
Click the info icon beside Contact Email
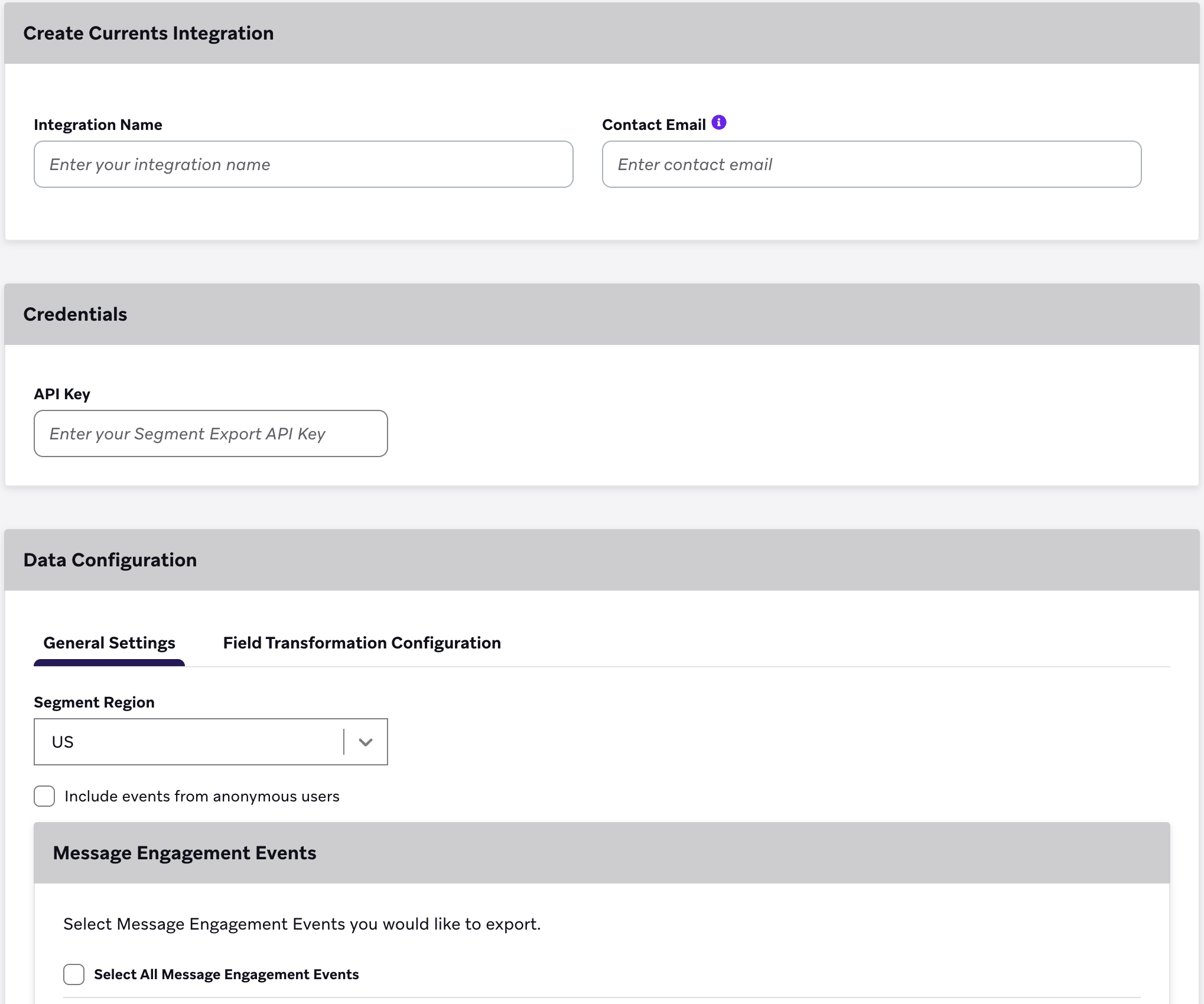(718, 122)
